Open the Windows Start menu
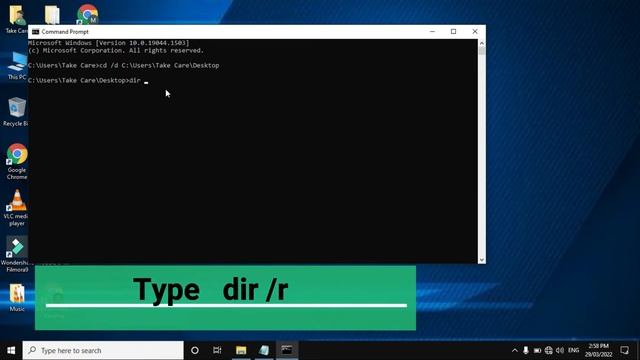Screen dimensions: 640x360 [x=11, y=350]
